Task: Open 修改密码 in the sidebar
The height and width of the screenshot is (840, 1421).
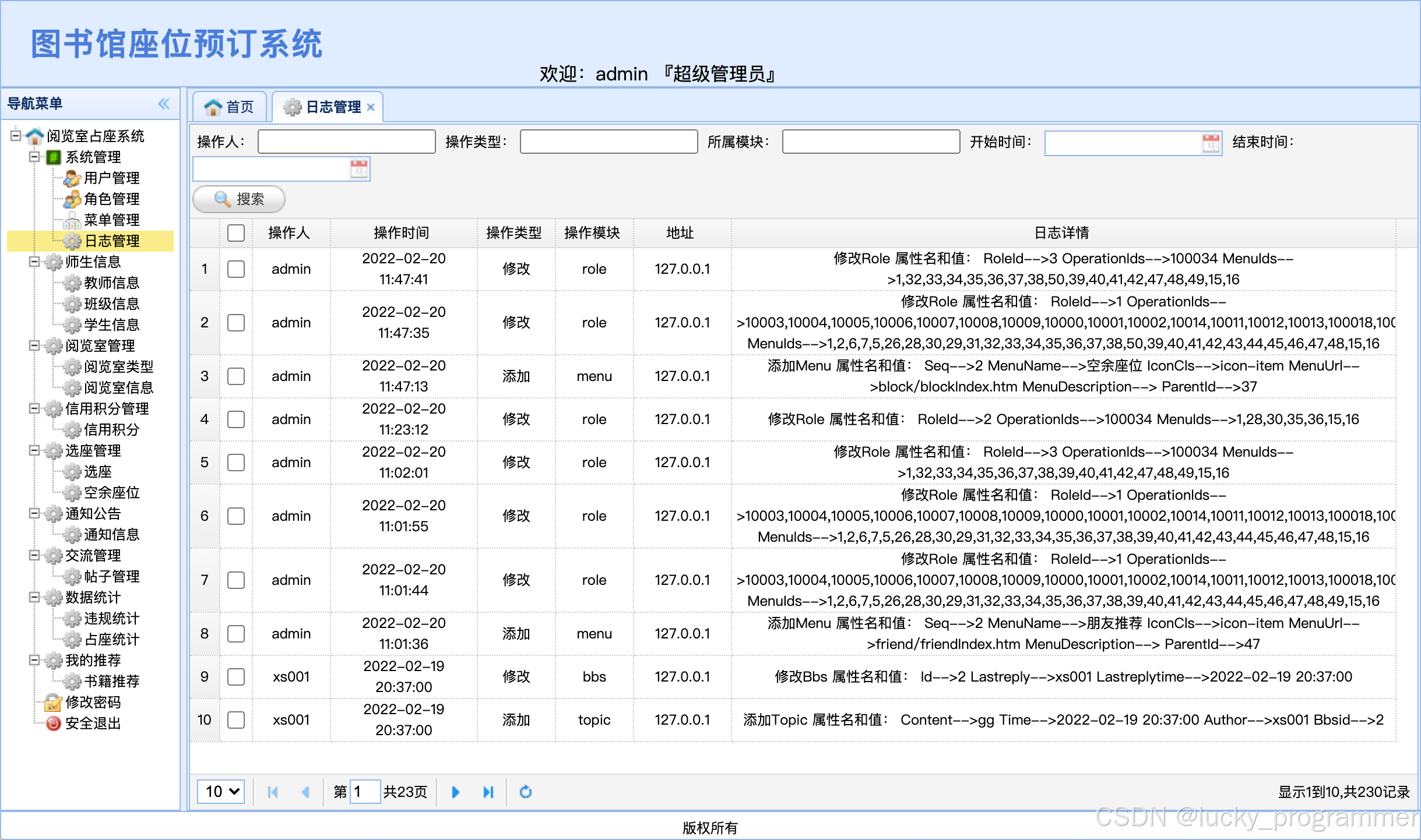Action: (x=93, y=702)
